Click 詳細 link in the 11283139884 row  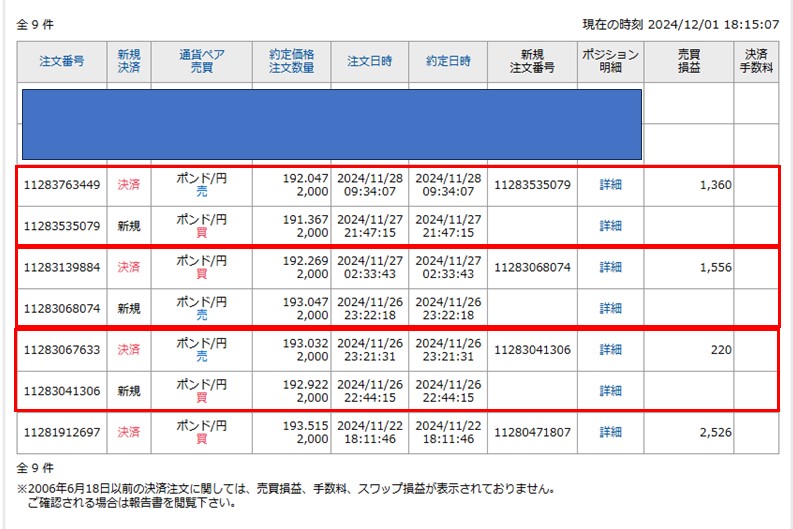click(610, 267)
